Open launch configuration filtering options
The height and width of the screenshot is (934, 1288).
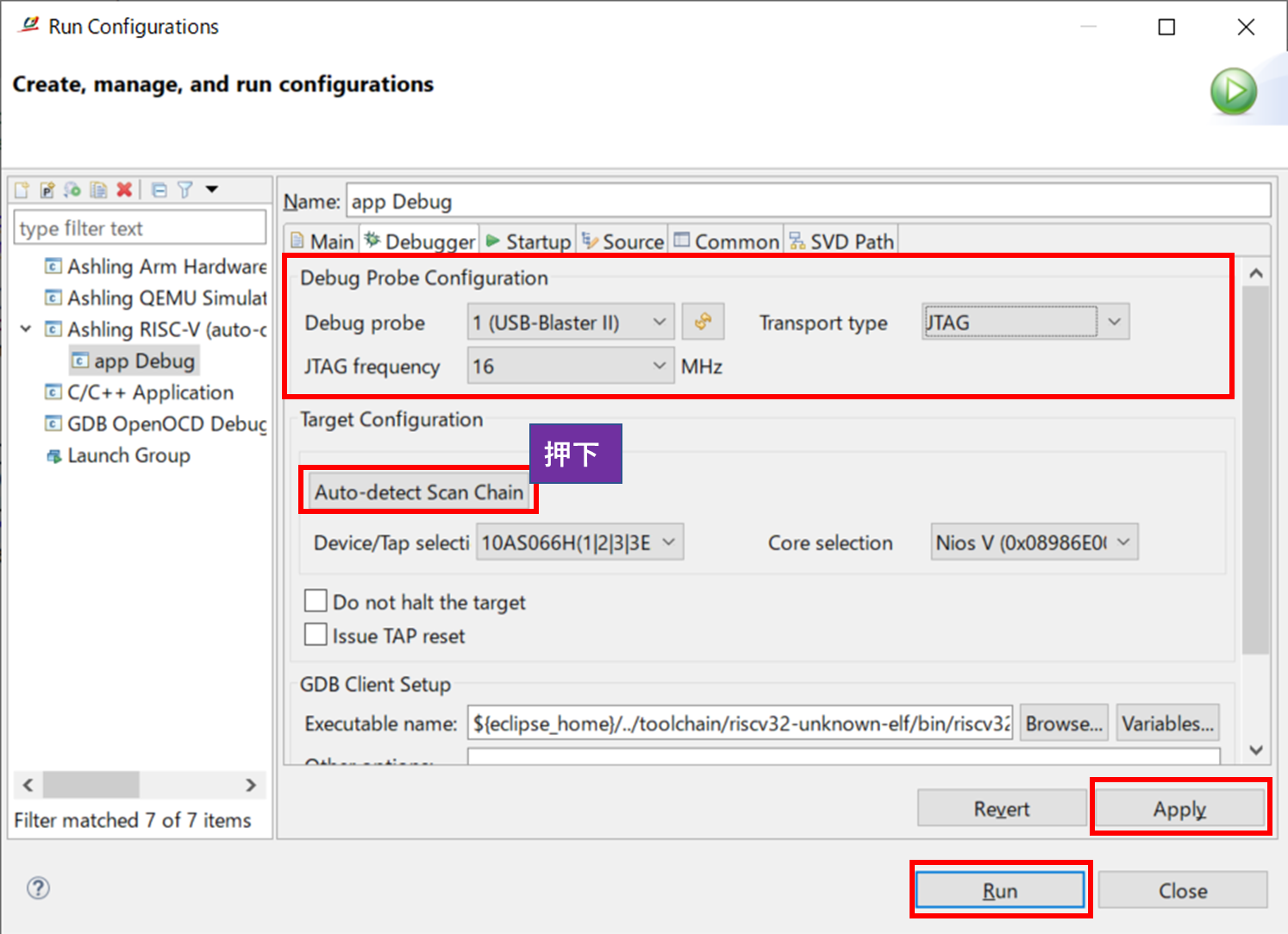tap(184, 190)
